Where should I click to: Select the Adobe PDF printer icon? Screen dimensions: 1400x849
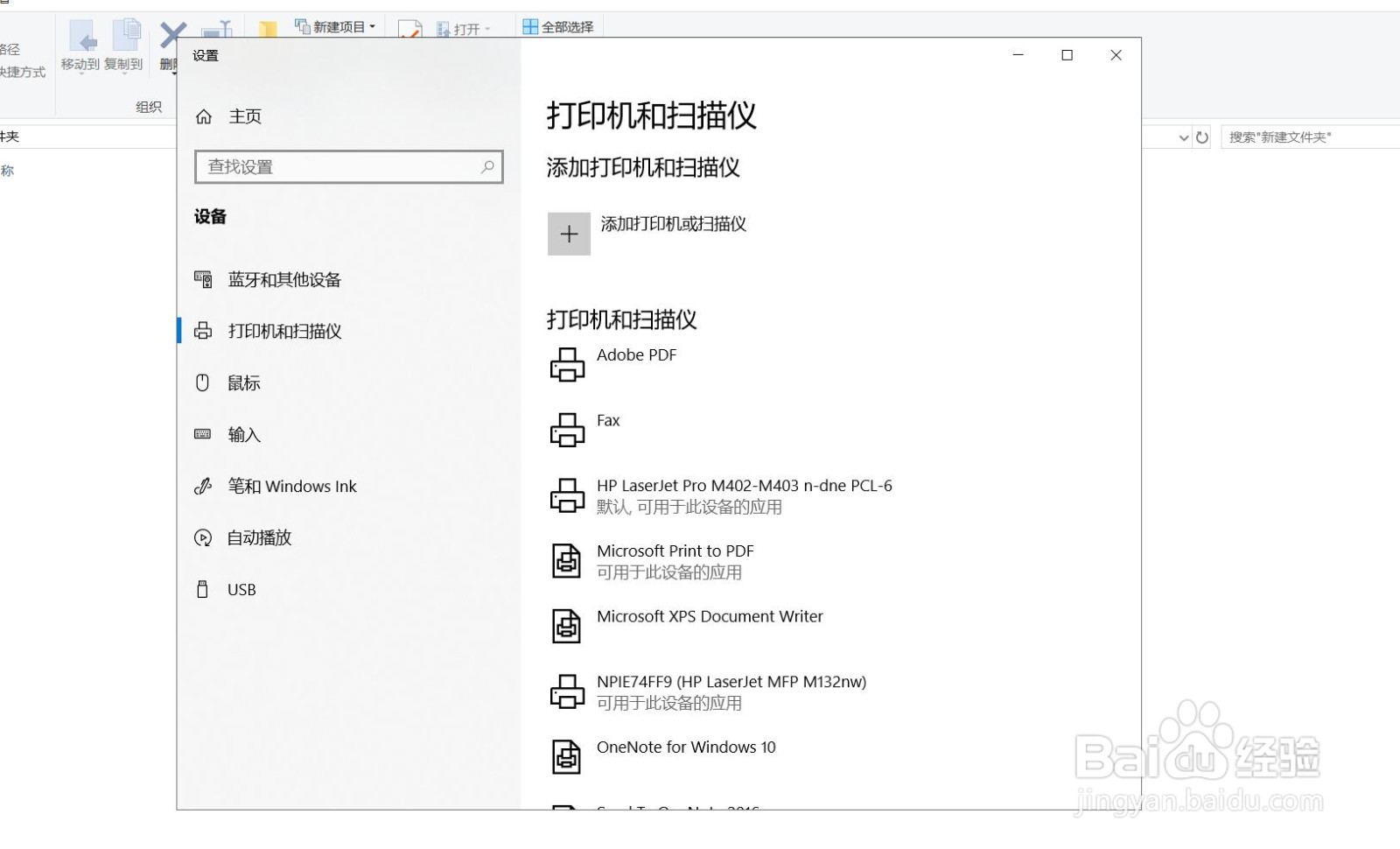click(567, 365)
